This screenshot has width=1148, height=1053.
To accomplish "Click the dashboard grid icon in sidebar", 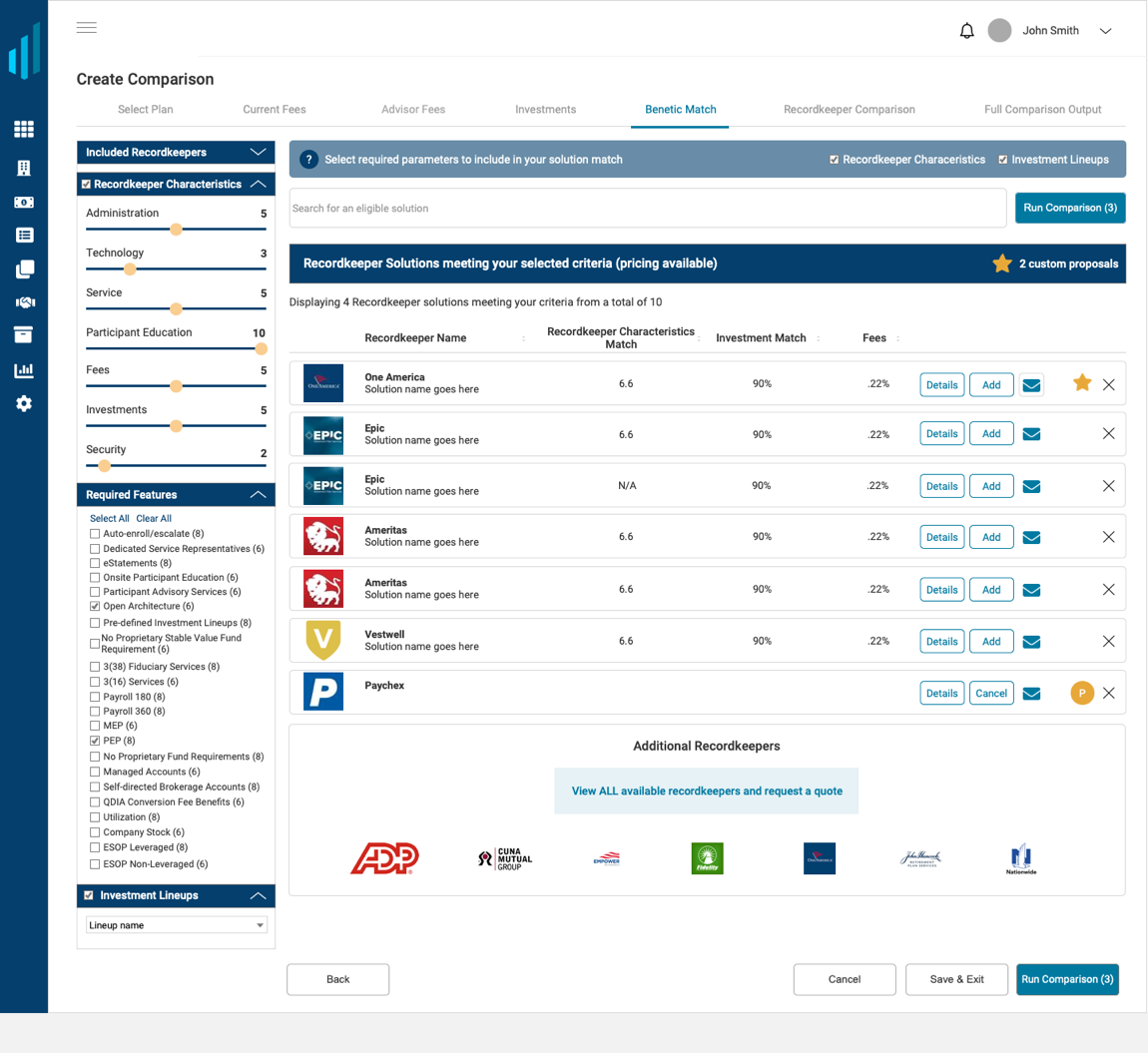I will [x=24, y=130].
